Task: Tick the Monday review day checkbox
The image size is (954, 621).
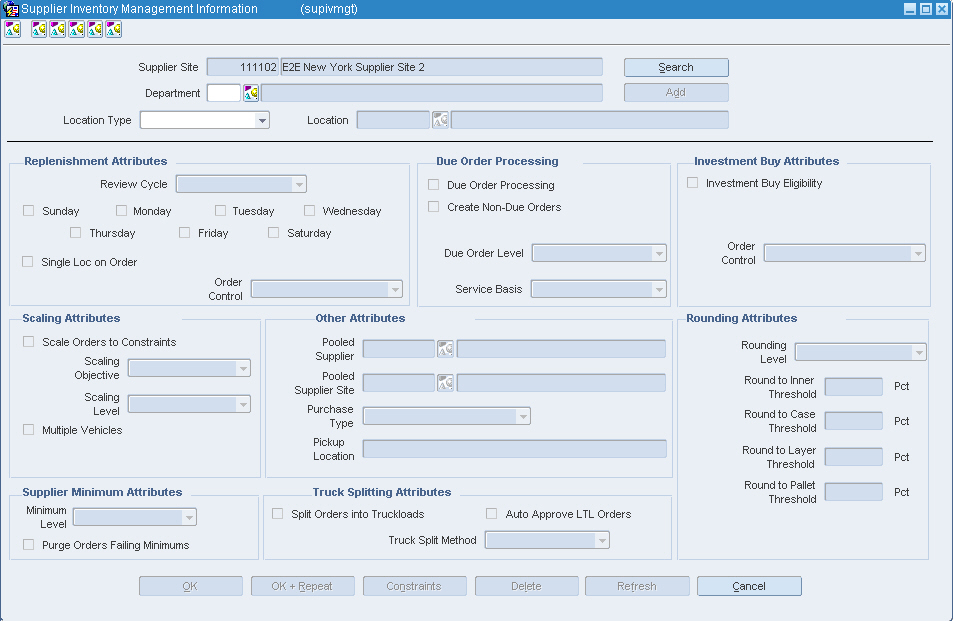Action: [122, 210]
